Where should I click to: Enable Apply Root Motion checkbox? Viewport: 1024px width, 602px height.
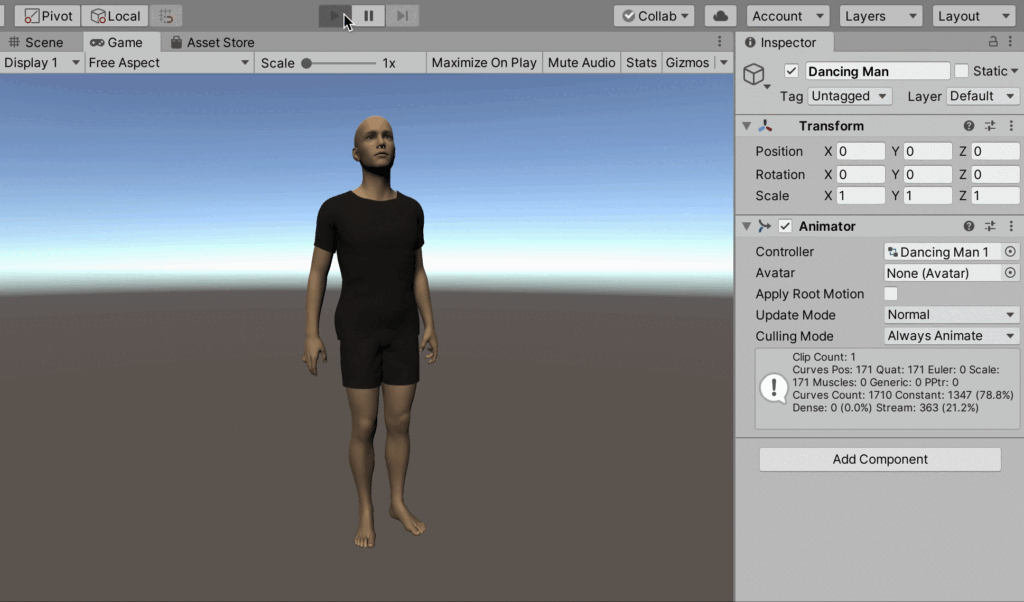point(891,294)
